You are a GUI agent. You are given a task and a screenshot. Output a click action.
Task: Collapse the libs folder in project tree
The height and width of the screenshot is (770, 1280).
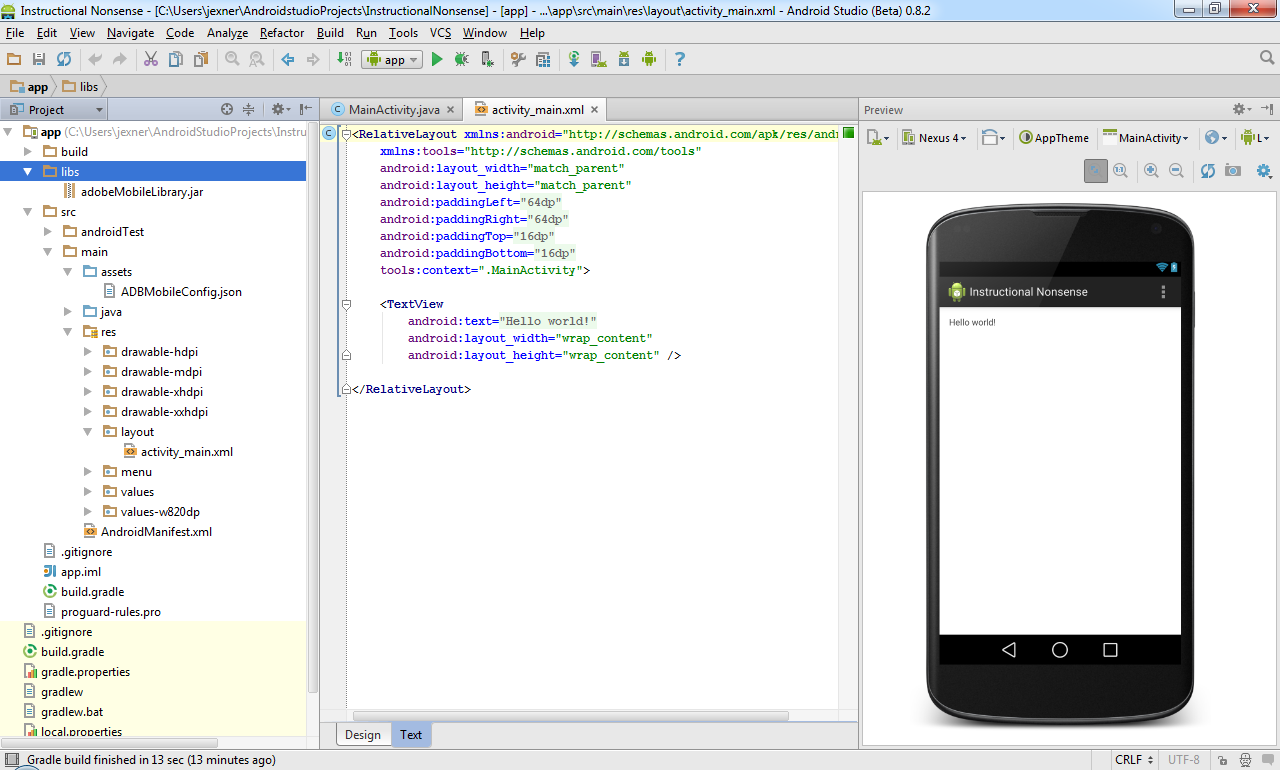pos(28,172)
